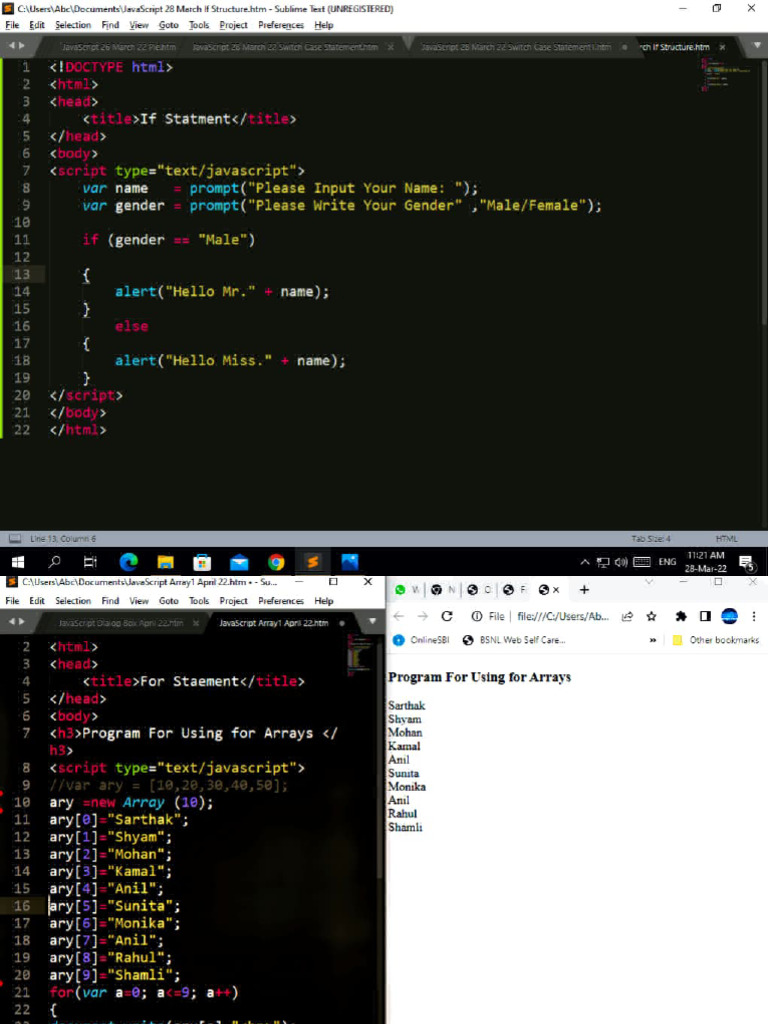Viewport: 768px width, 1024px height.
Task: Switch to JavaScript Dialog Box April 22.htm tab
Action: click(121, 623)
